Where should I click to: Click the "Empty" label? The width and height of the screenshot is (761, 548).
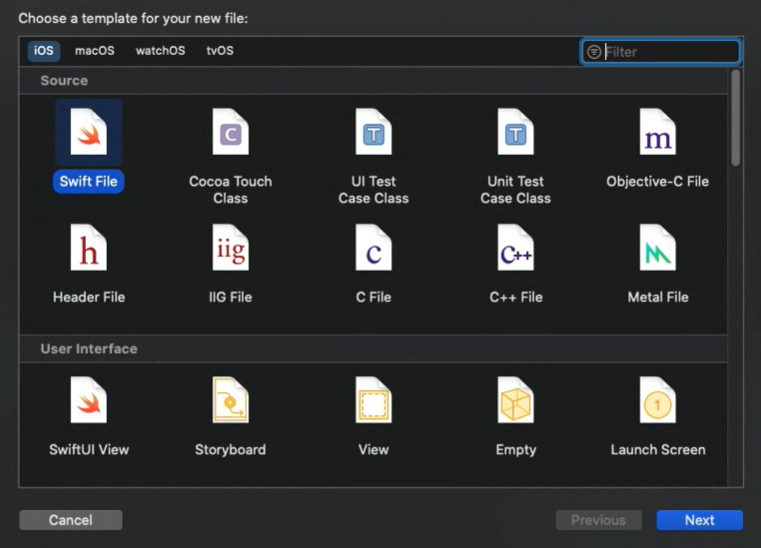[516, 450]
